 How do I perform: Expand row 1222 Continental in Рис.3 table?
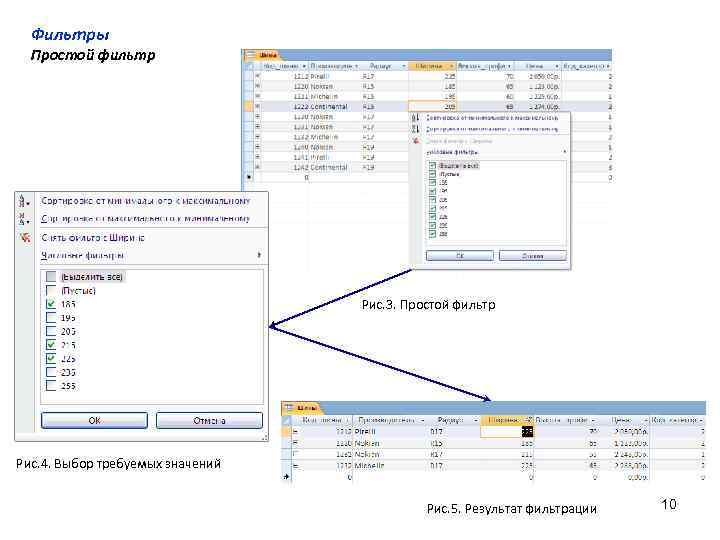click(258, 107)
